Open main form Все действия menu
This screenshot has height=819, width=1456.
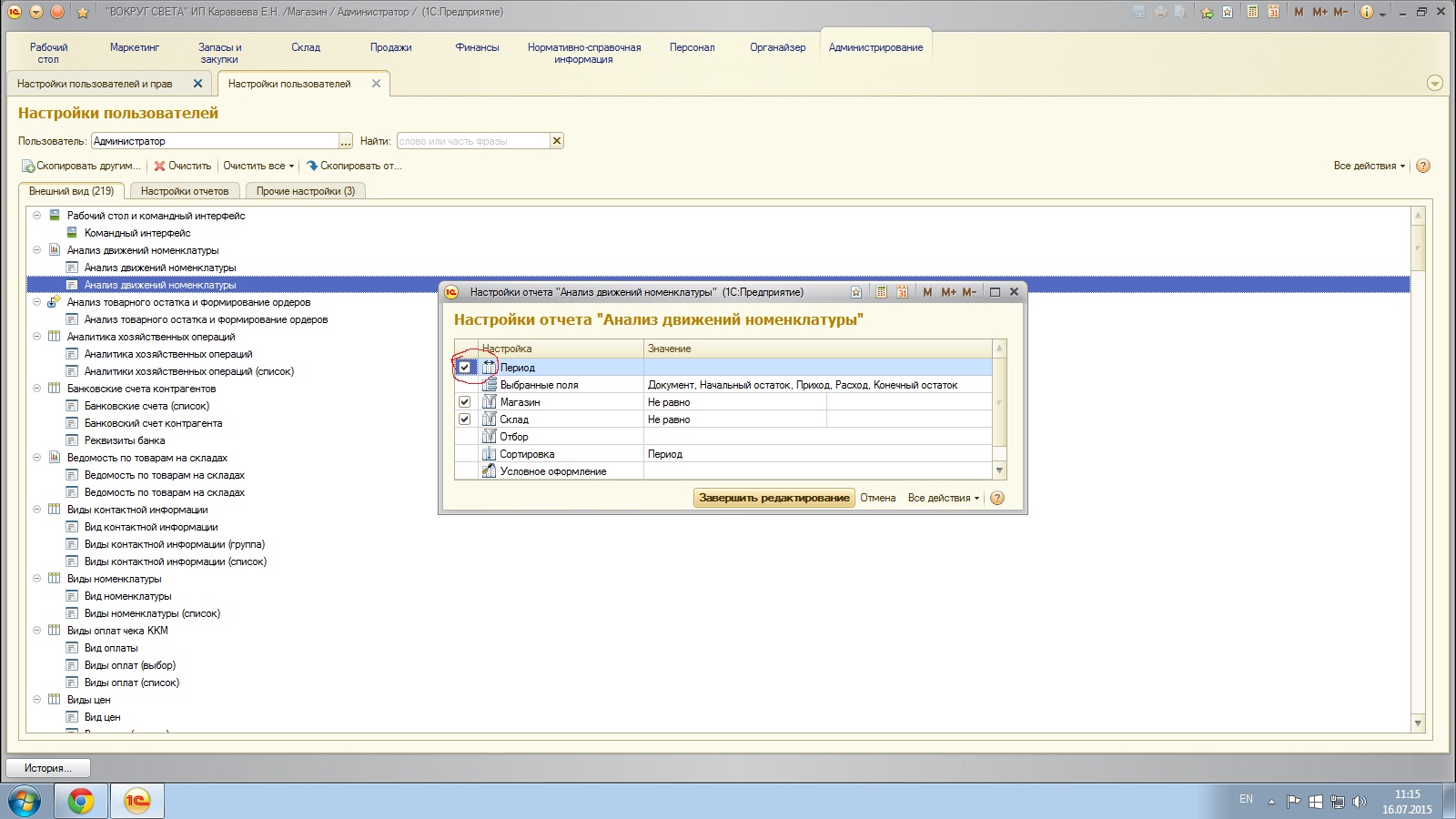[x=1370, y=166]
